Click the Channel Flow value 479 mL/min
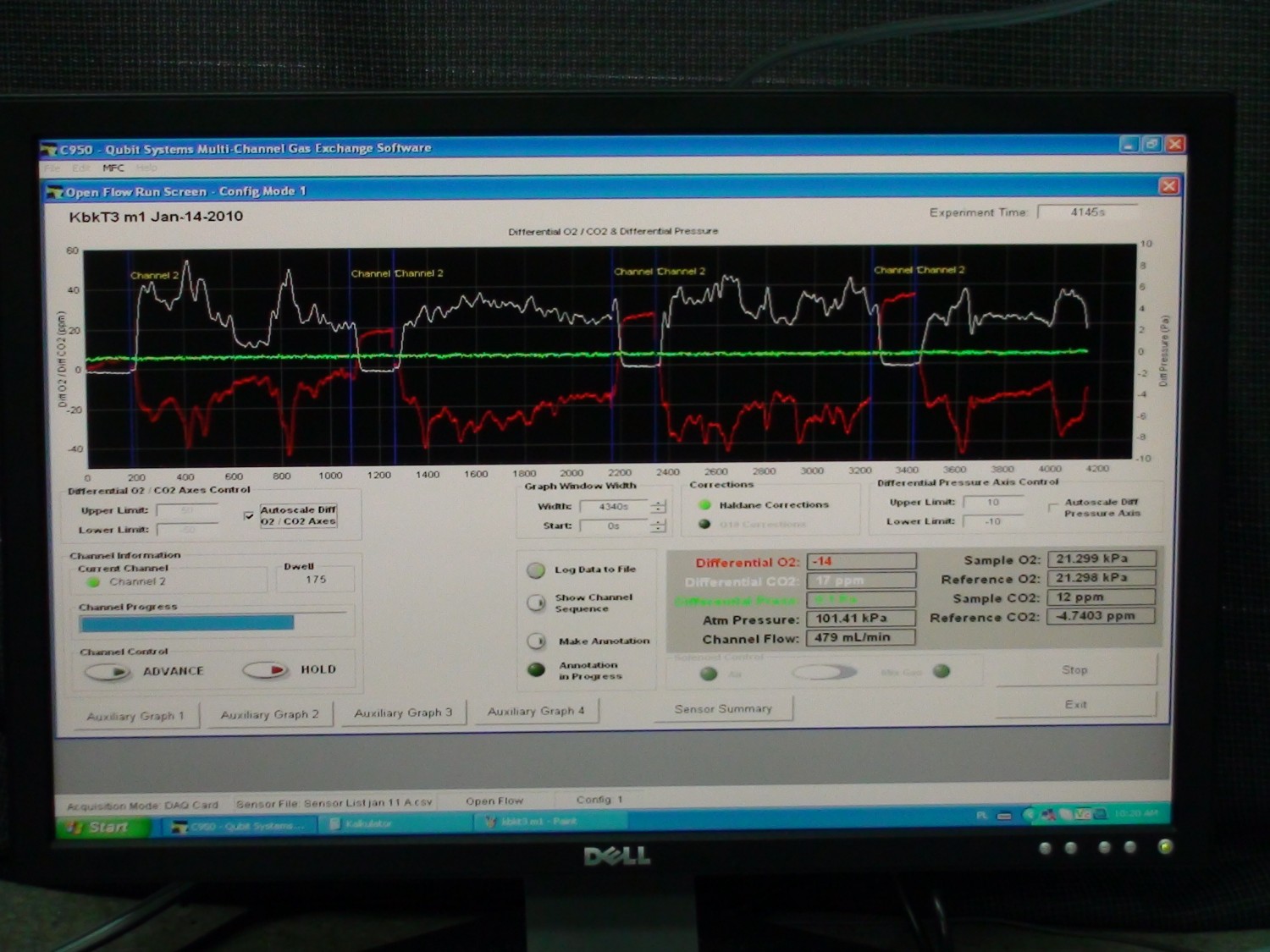This screenshot has height=952, width=1270. (861, 637)
